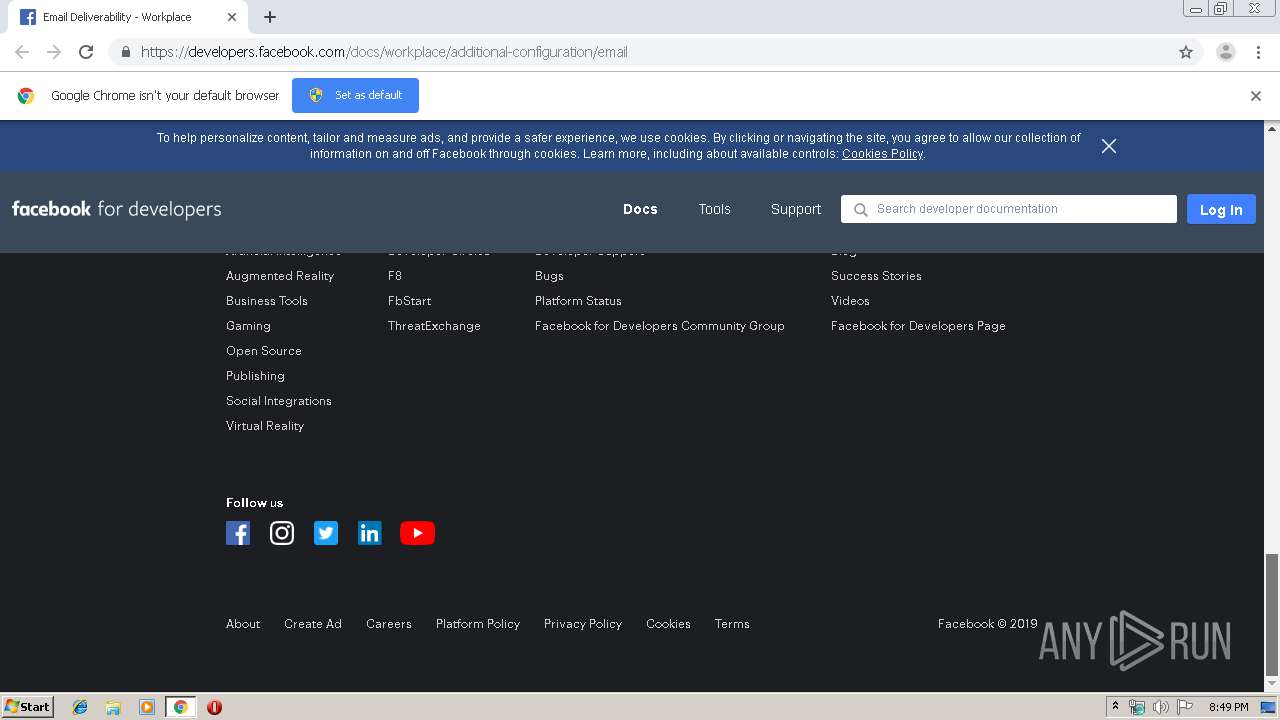The height and width of the screenshot is (720, 1280).
Task: Go forward with the browser arrow
Action: pyautogui.click(x=54, y=52)
